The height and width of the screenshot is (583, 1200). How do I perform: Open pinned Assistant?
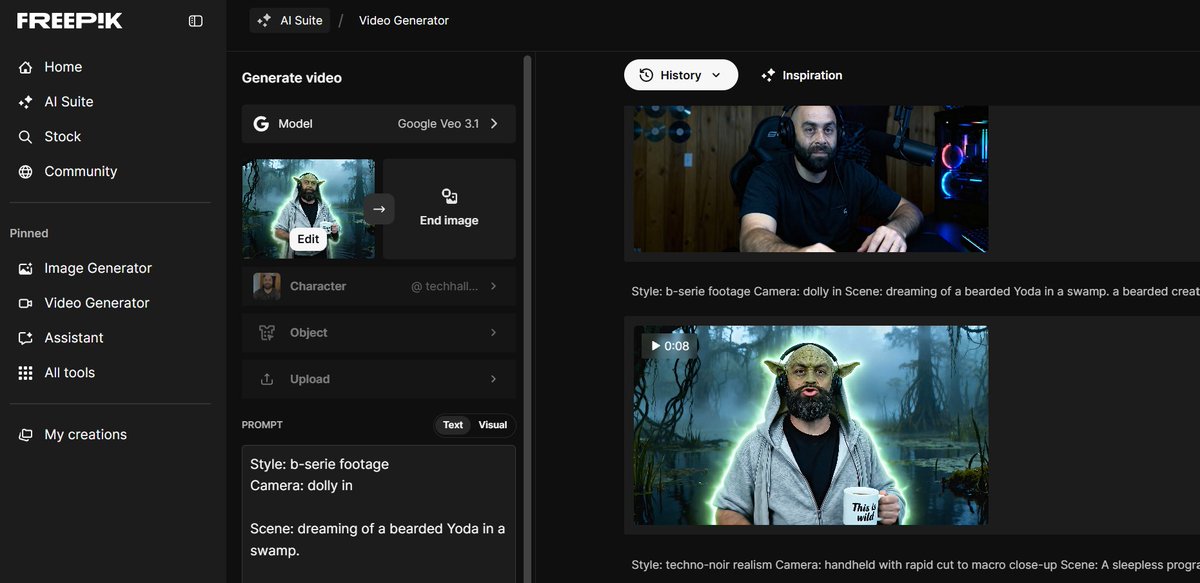pos(74,338)
